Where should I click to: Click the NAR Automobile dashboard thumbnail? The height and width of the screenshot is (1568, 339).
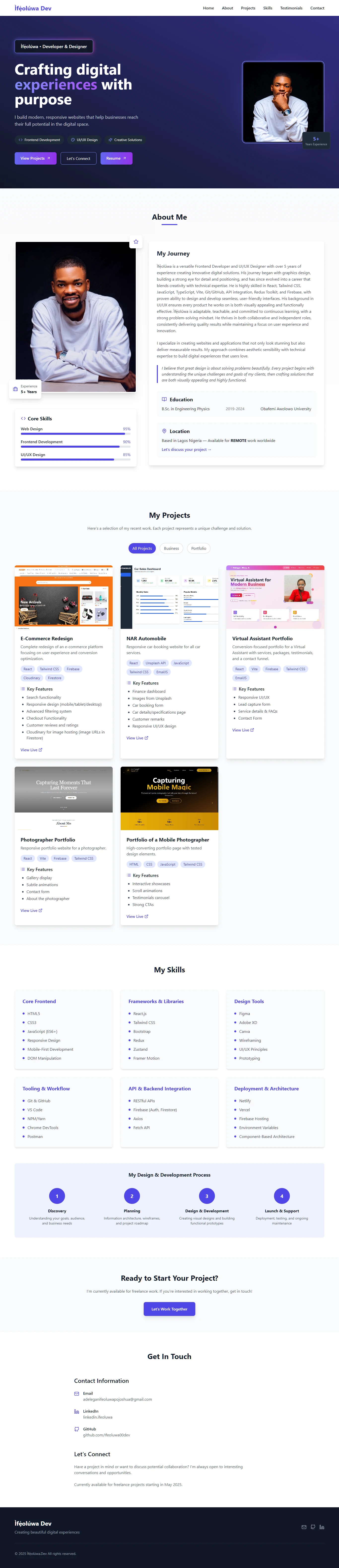pos(169,597)
